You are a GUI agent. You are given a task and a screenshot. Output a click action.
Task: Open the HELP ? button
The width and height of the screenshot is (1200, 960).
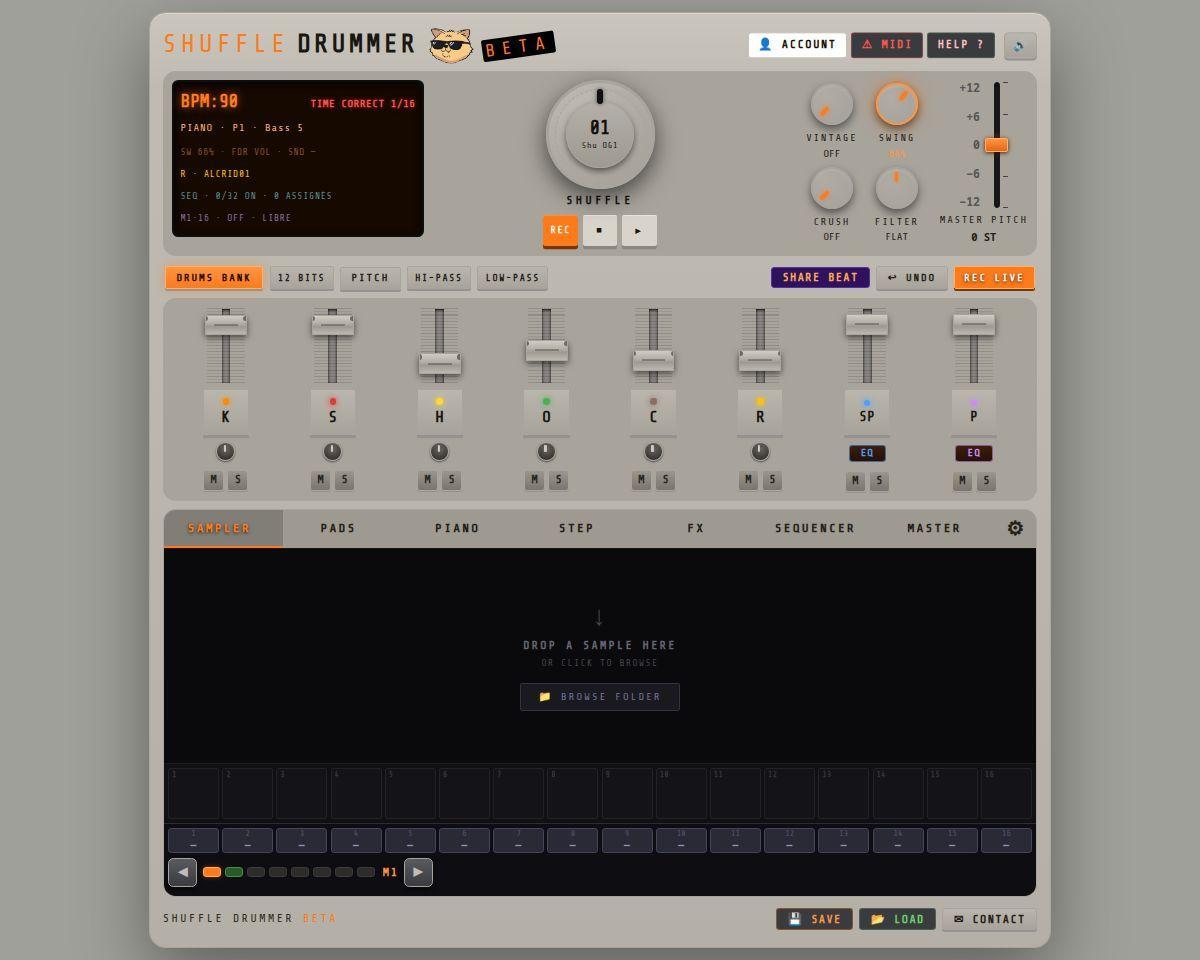[x=961, y=45]
